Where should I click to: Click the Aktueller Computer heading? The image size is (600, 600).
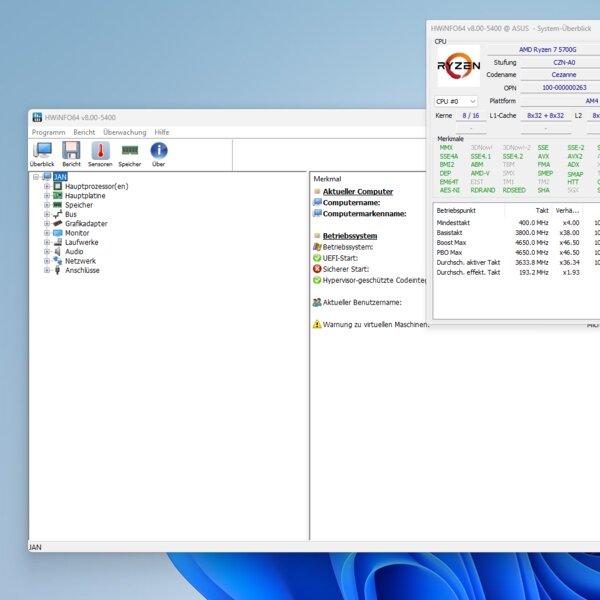(x=358, y=191)
